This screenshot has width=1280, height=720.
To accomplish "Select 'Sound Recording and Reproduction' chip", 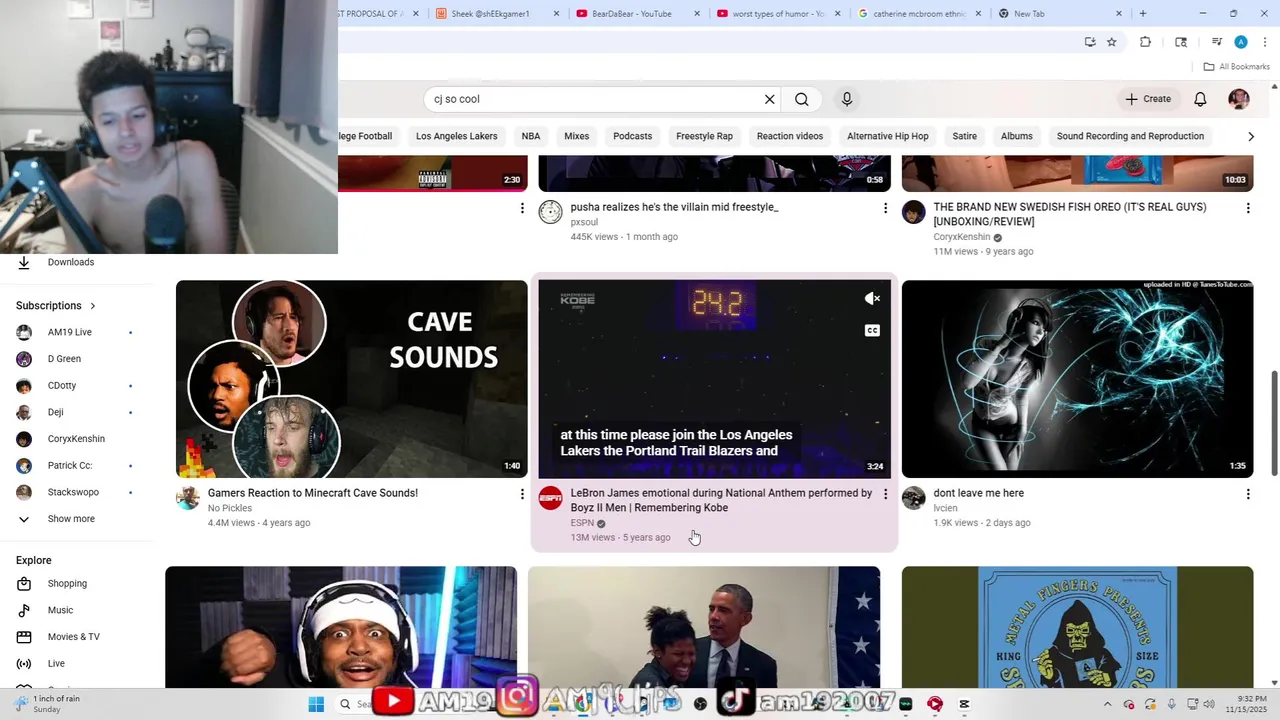I will click(x=1130, y=136).
